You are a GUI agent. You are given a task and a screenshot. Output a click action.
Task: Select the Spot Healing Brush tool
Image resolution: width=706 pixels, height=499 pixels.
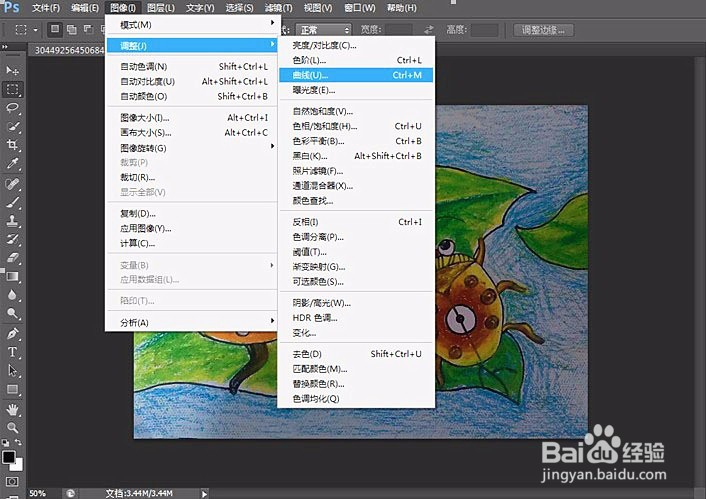[x=12, y=184]
